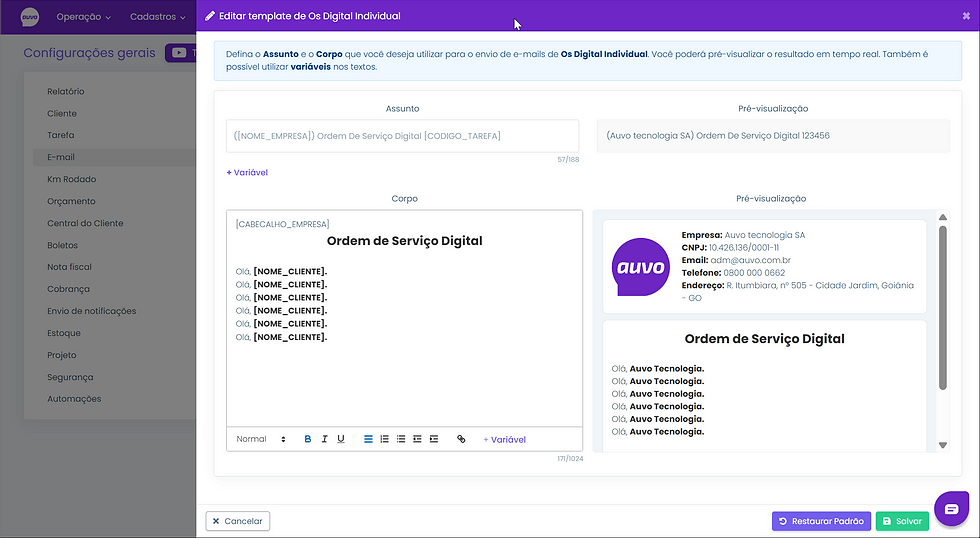
Task: Insert a hyperlink with the link icon
Action: (461, 439)
